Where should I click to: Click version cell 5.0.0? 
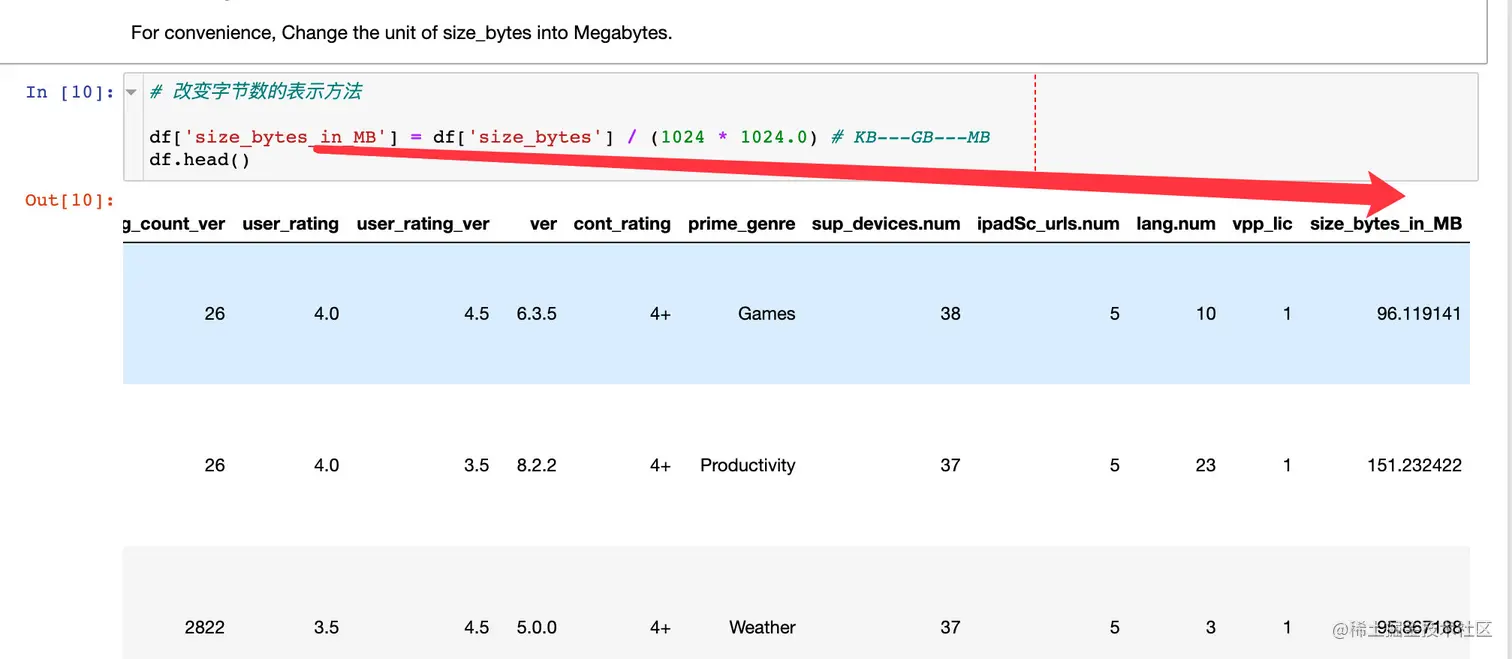[x=537, y=628]
